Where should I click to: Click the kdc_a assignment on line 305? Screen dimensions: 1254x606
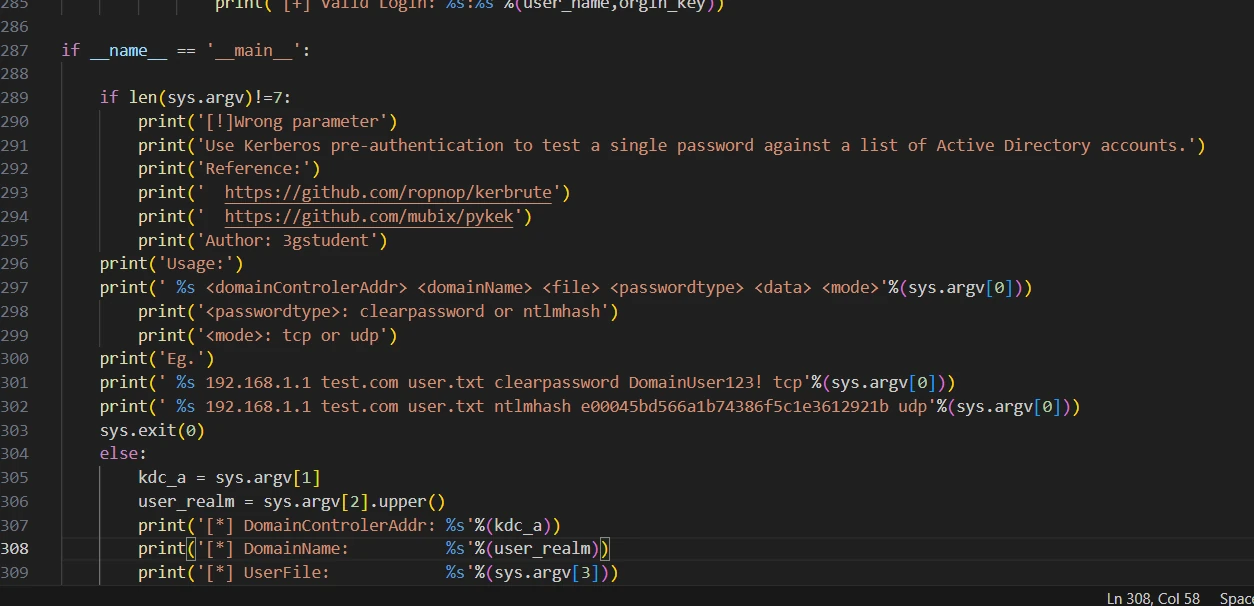[229, 478]
